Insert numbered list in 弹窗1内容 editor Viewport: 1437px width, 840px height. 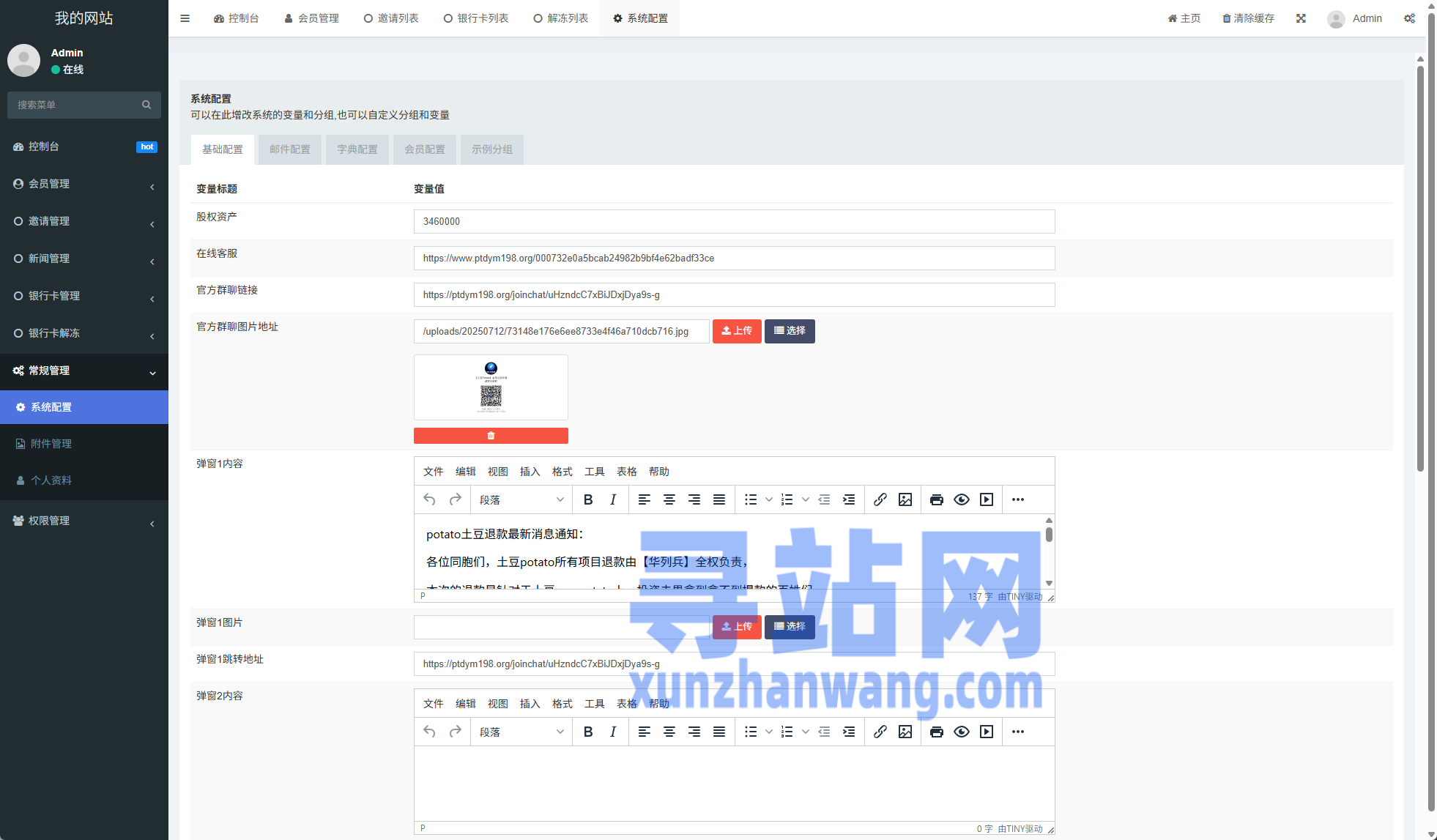tap(787, 499)
